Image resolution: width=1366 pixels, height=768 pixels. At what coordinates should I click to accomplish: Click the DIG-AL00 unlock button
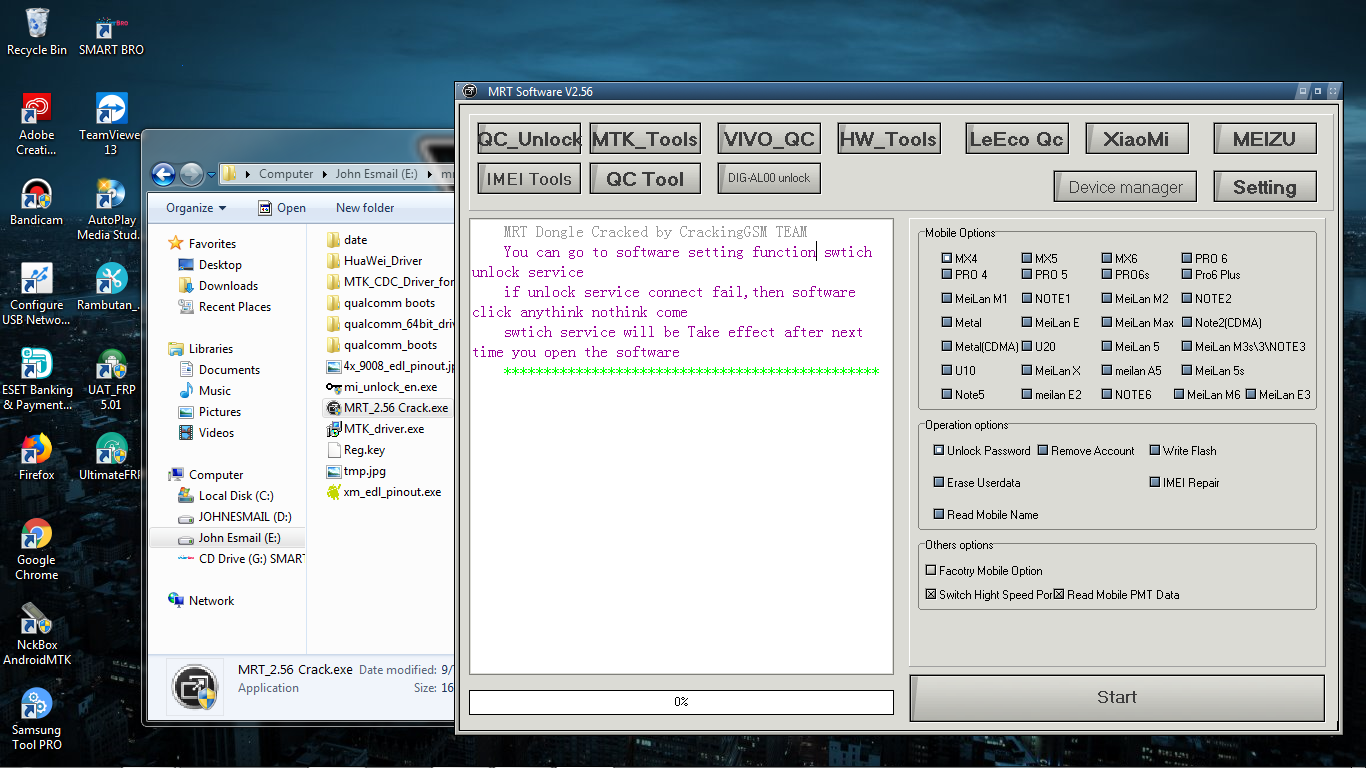tap(770, 178)
